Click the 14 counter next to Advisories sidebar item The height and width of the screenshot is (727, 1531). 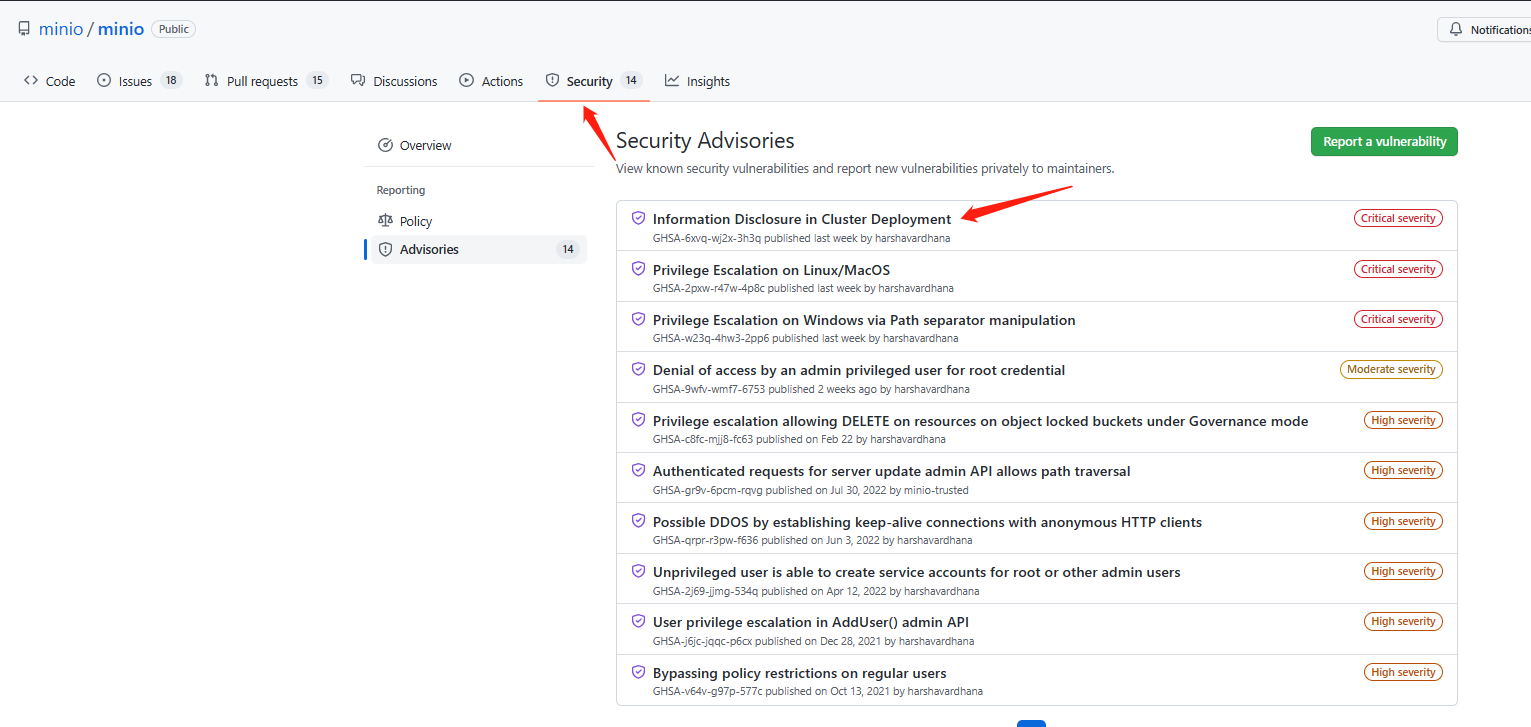coord(568,249)
